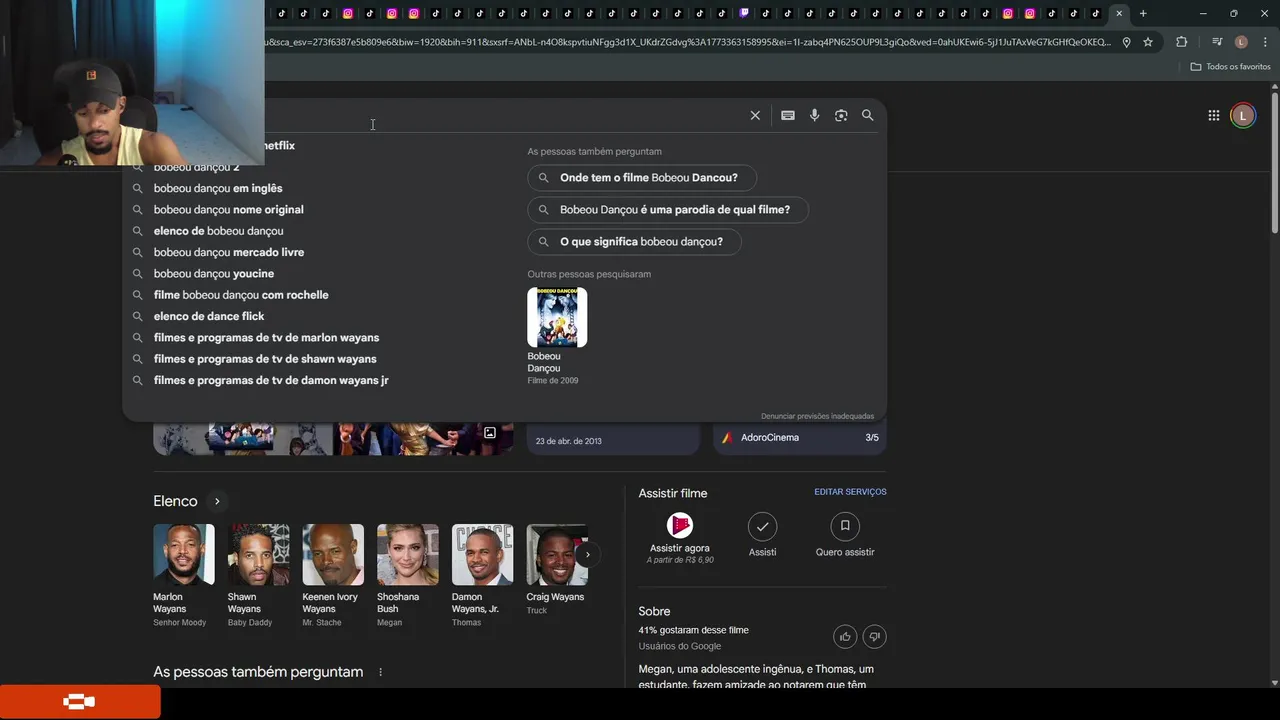Viewport: 1280px width, 720px height.
Task: Click EDITAR SERVIÇOS link
Action: [850, 492]
